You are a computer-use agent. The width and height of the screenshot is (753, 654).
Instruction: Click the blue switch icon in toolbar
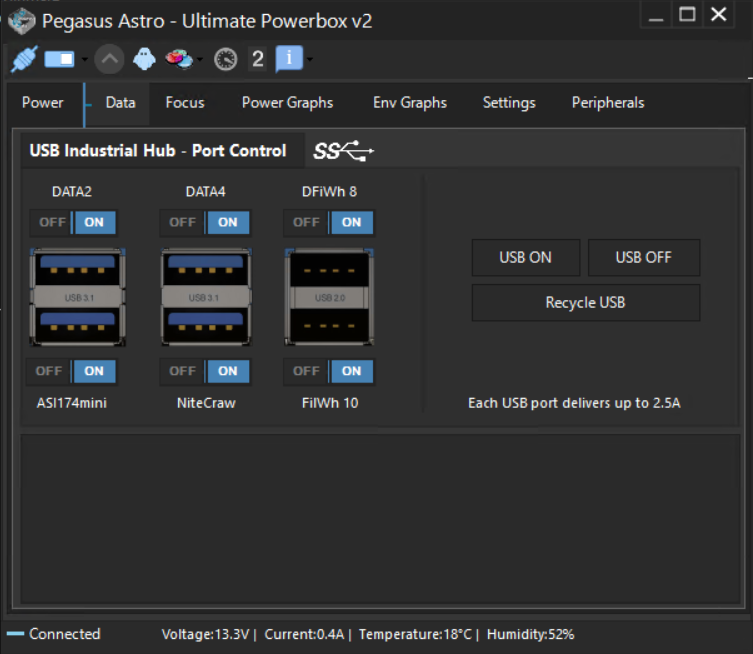point(59,59)
